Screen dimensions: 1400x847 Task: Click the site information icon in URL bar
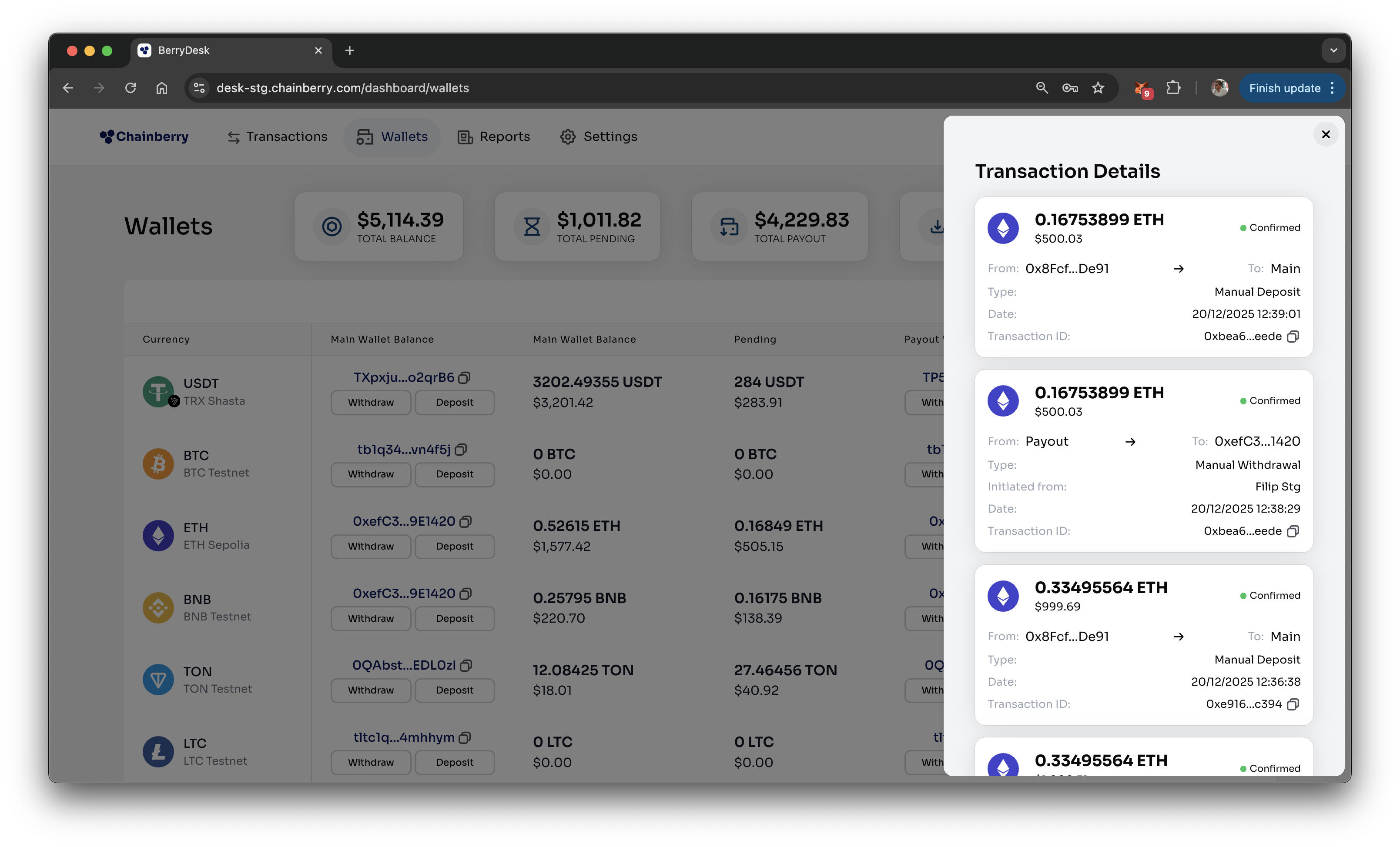199,88
